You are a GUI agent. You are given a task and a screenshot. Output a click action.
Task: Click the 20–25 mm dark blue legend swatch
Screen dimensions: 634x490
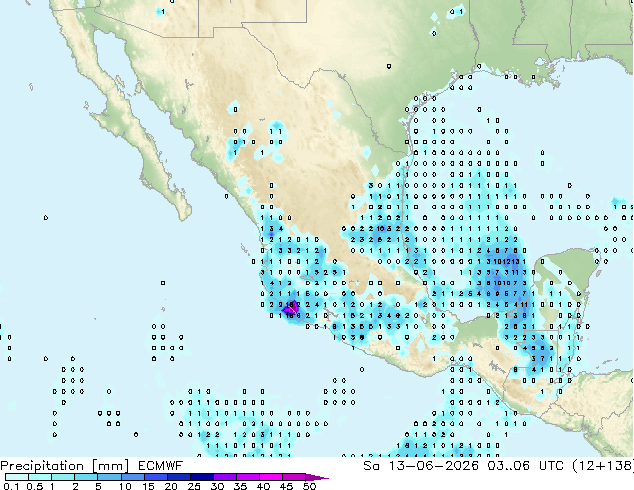(x=178, y=477)
